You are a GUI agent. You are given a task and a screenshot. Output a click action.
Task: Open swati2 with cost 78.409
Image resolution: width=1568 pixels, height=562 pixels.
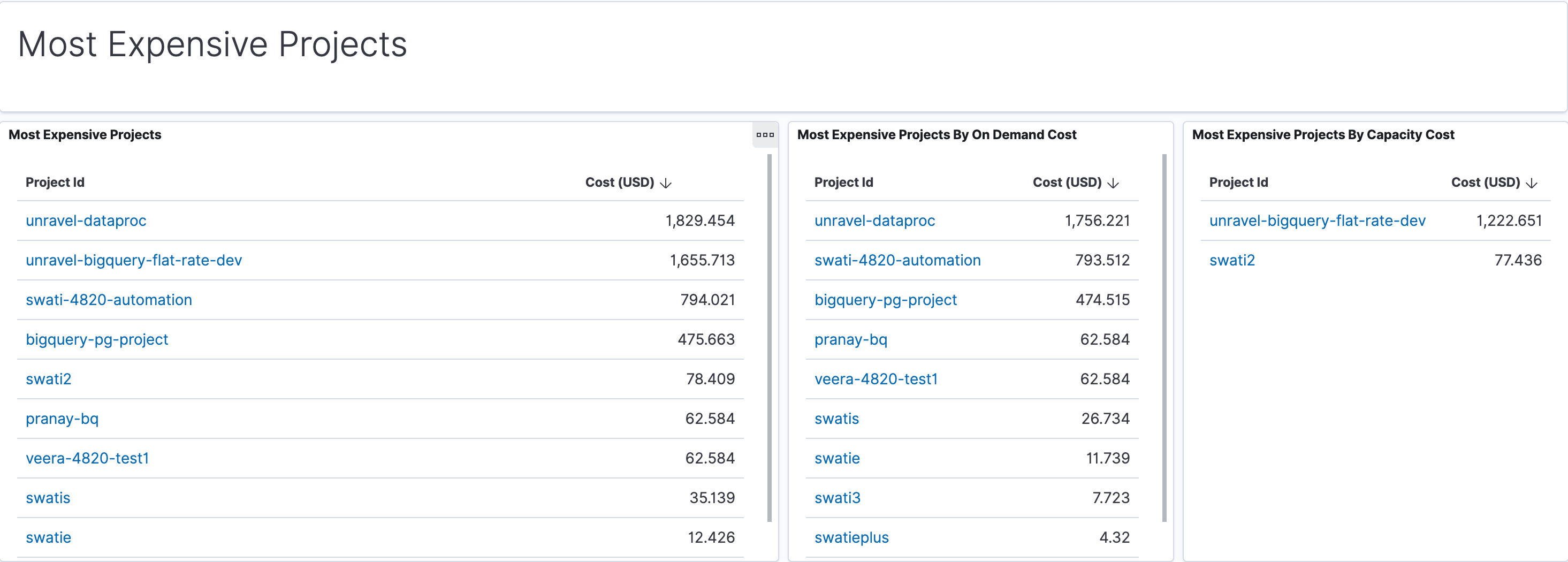[49, 379]
